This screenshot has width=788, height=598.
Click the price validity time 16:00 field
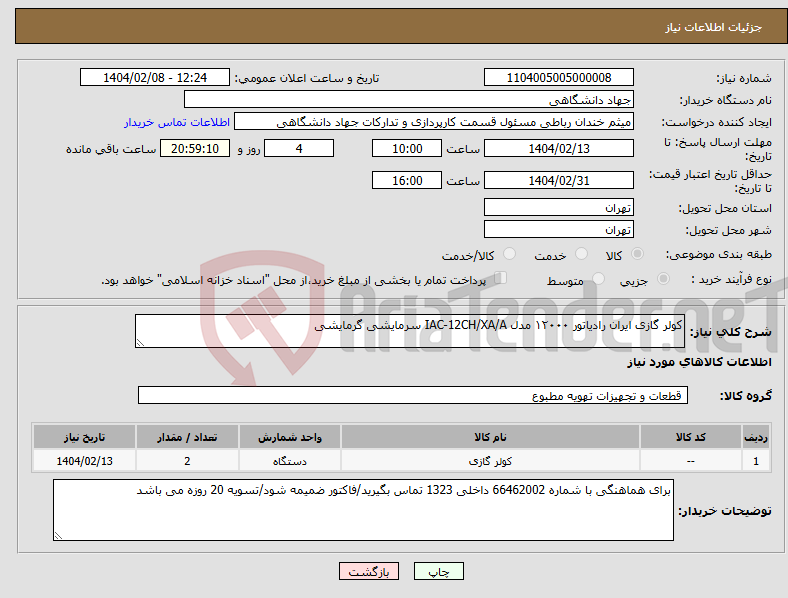coord(407,180)
